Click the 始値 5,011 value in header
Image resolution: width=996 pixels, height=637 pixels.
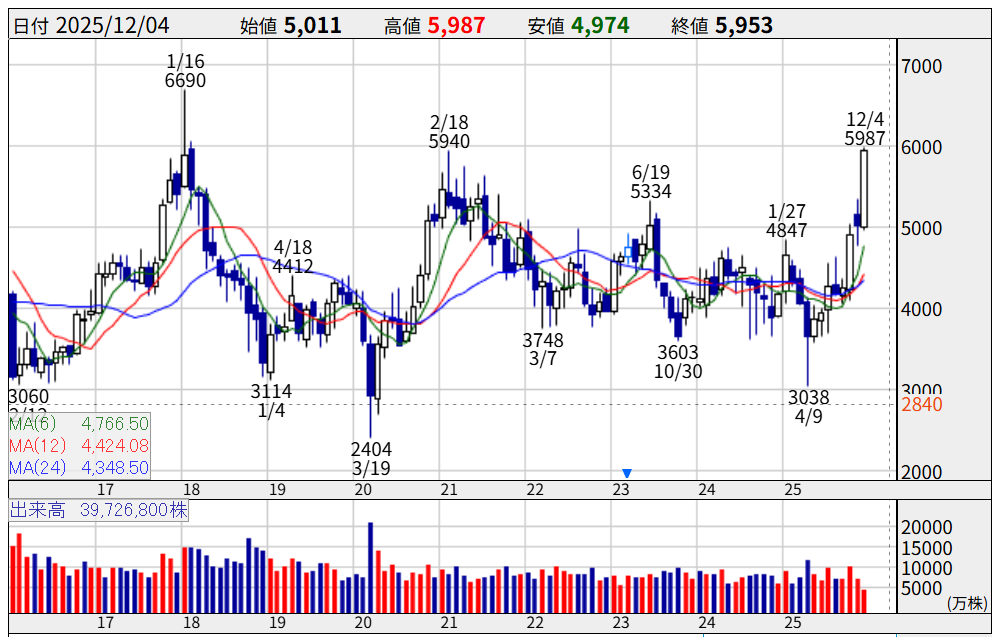point(312,26)
